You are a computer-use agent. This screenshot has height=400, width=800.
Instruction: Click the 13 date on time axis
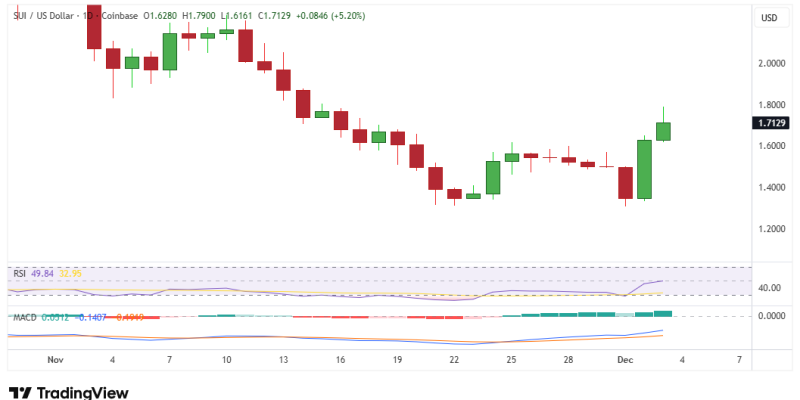click(284, 358)
